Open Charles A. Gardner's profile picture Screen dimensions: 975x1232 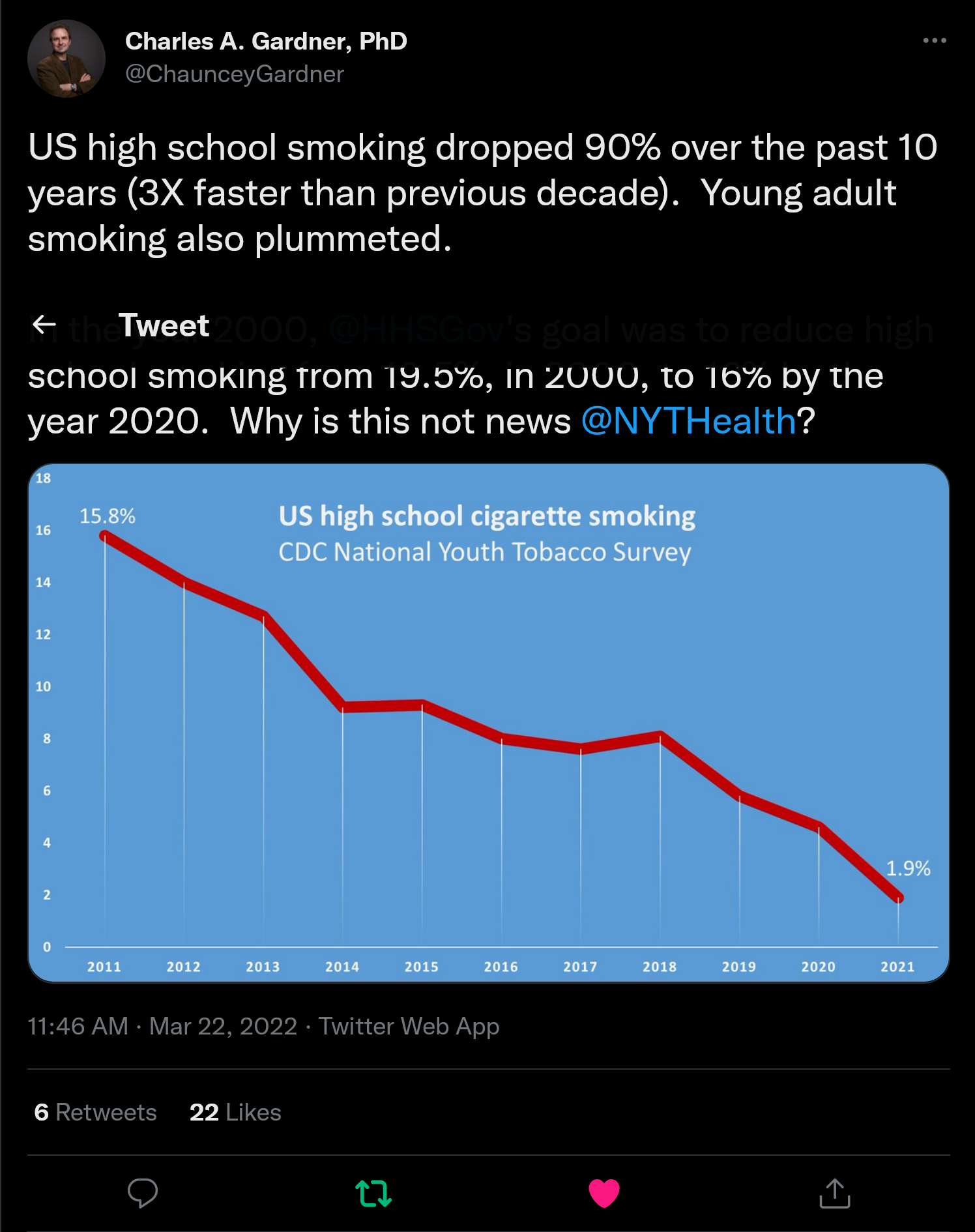[x=66, y=59]
